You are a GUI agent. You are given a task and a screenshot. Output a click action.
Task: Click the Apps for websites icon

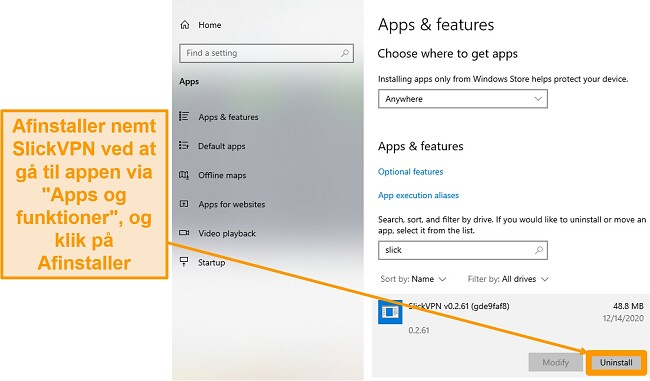184,204
